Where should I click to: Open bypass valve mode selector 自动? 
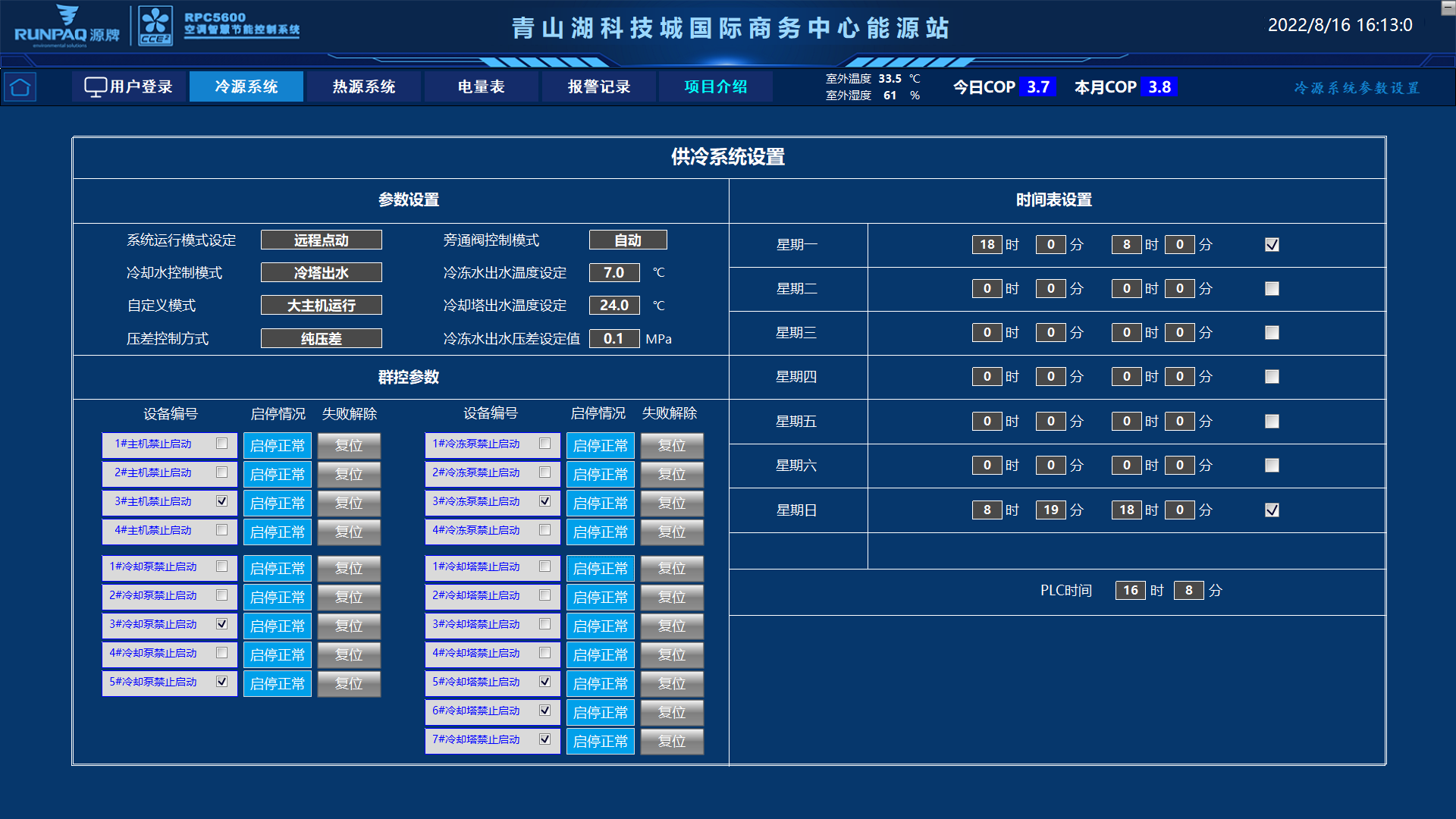click(628, 240)
